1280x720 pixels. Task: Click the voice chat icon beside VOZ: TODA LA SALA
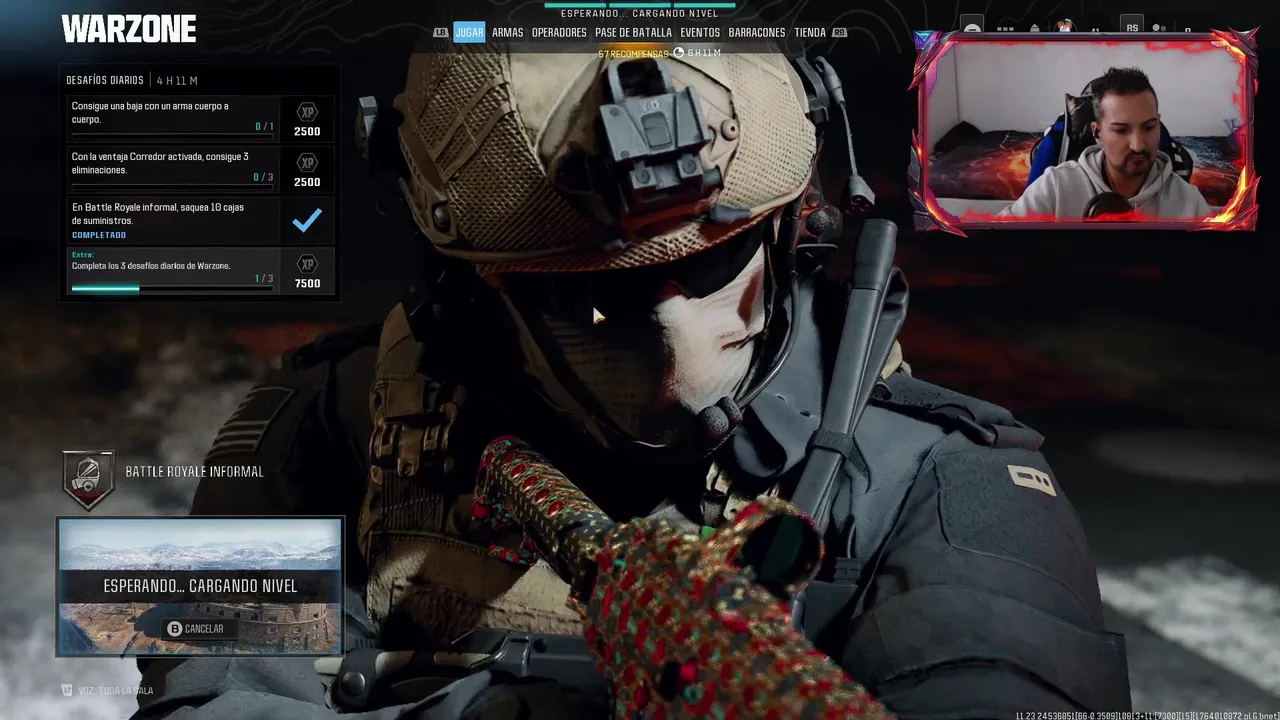[66, 690]
